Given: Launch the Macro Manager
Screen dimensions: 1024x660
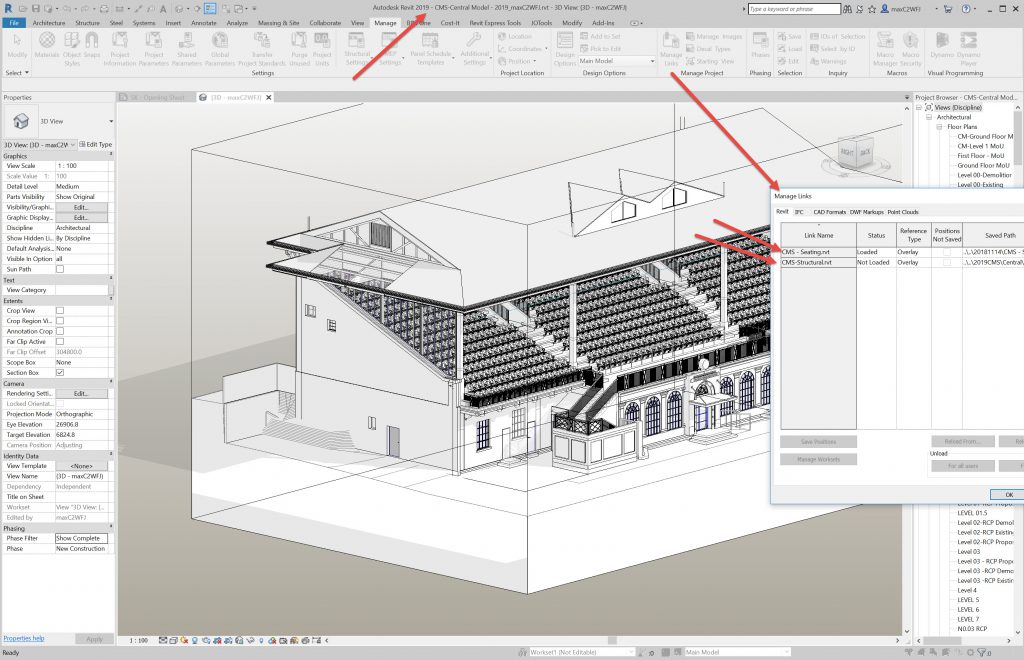Looking at the screenshot, I should (x=885, y=45).
